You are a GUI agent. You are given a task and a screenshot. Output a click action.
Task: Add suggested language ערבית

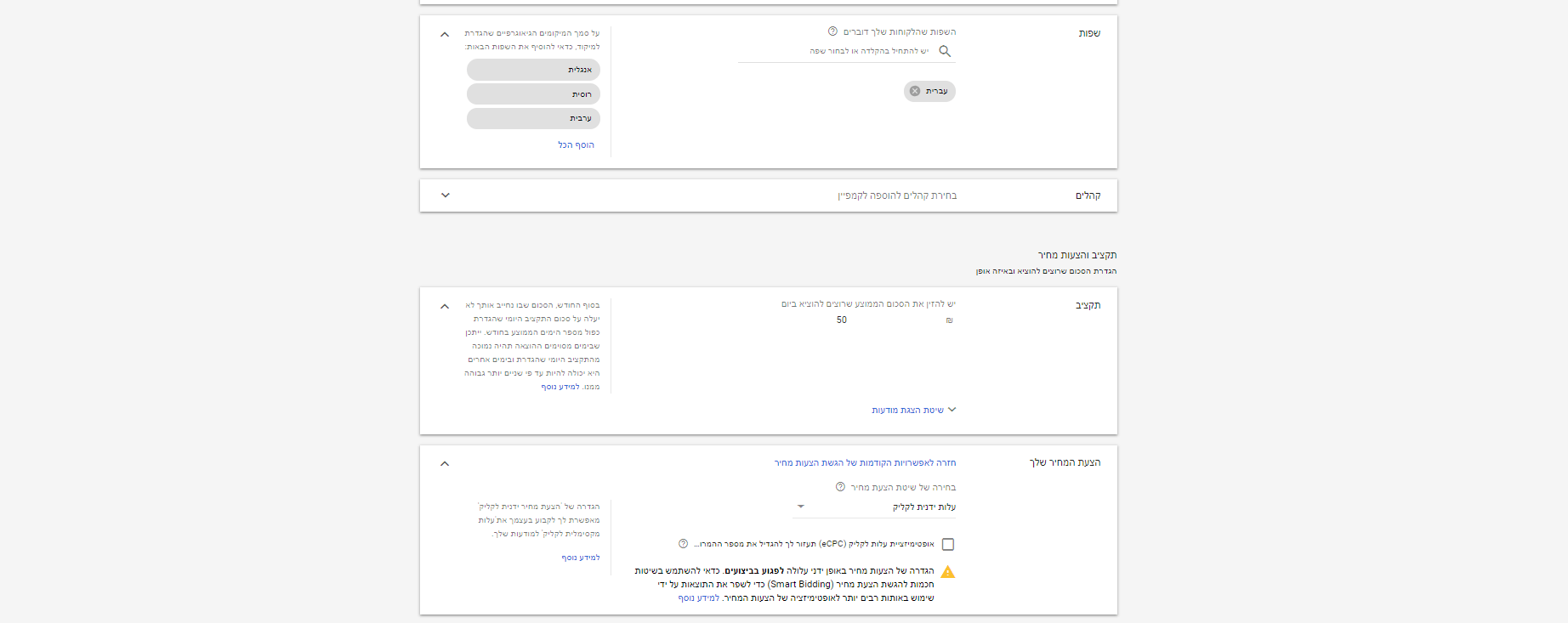pos(533,118)
